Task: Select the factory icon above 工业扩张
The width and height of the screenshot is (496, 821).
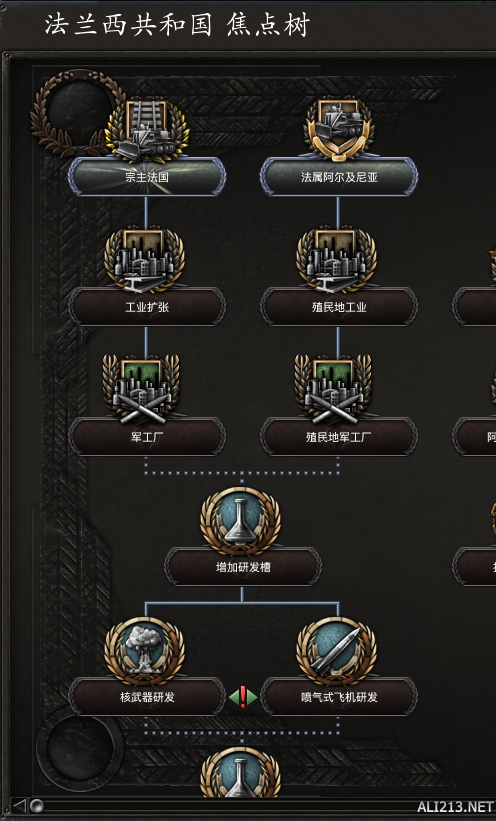Action: click(145, 260)
